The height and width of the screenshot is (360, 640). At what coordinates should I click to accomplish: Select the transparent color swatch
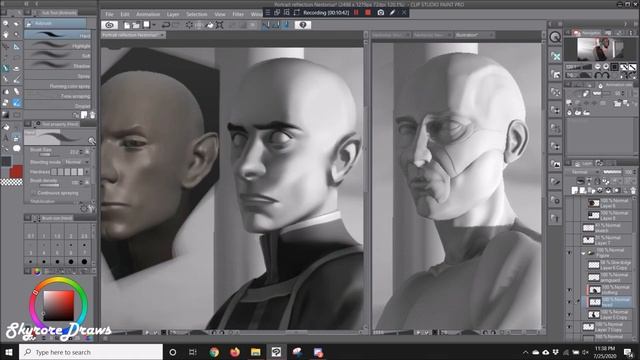11,182
